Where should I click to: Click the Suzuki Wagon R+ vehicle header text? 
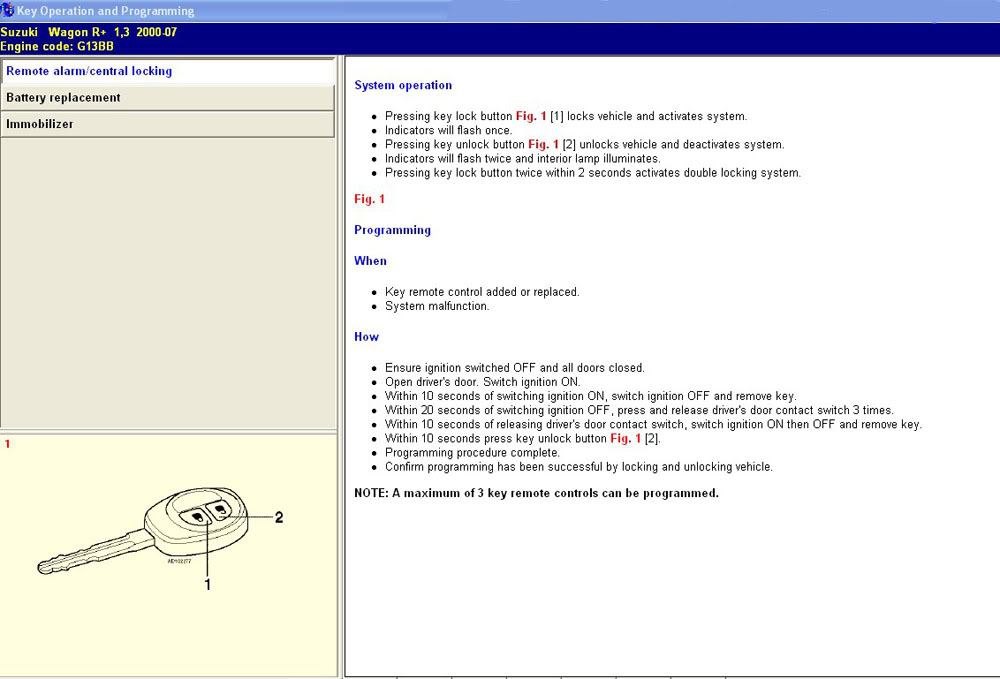[x=89, y=32]
